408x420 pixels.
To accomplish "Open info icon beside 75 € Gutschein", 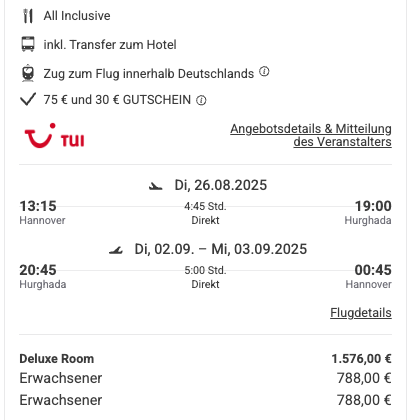I will pos(201,100).
